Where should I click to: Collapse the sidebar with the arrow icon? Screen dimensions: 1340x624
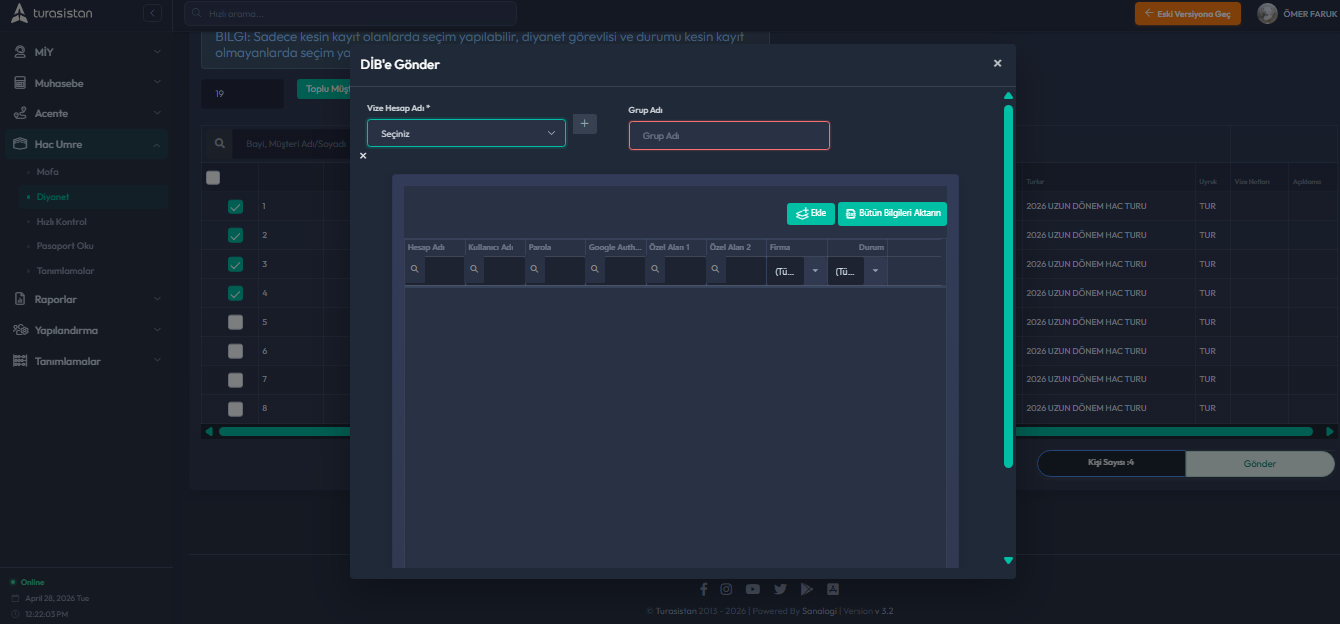click(x=152, y=13)
